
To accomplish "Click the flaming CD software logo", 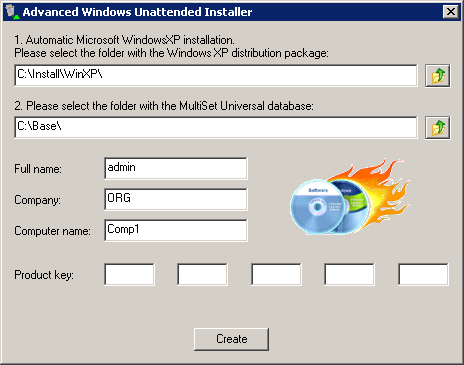I will coord(350,197).
